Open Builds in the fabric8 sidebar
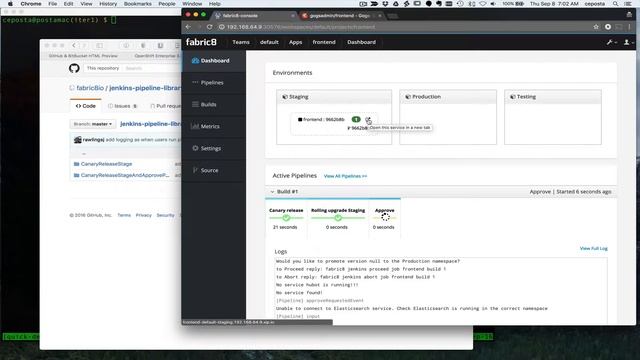This screenshot has width=640, height=360. pyautogui.click(x=214, y=104)
